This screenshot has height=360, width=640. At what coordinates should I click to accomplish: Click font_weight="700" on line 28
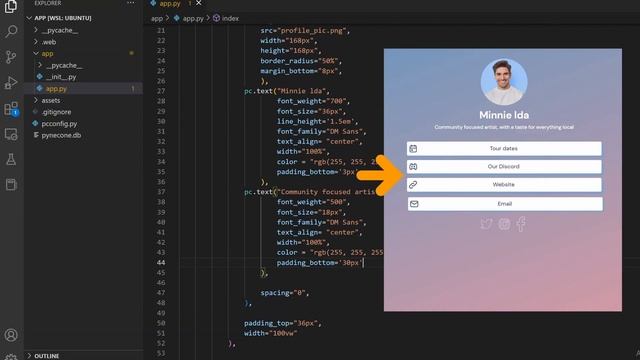tap(313, 101)
